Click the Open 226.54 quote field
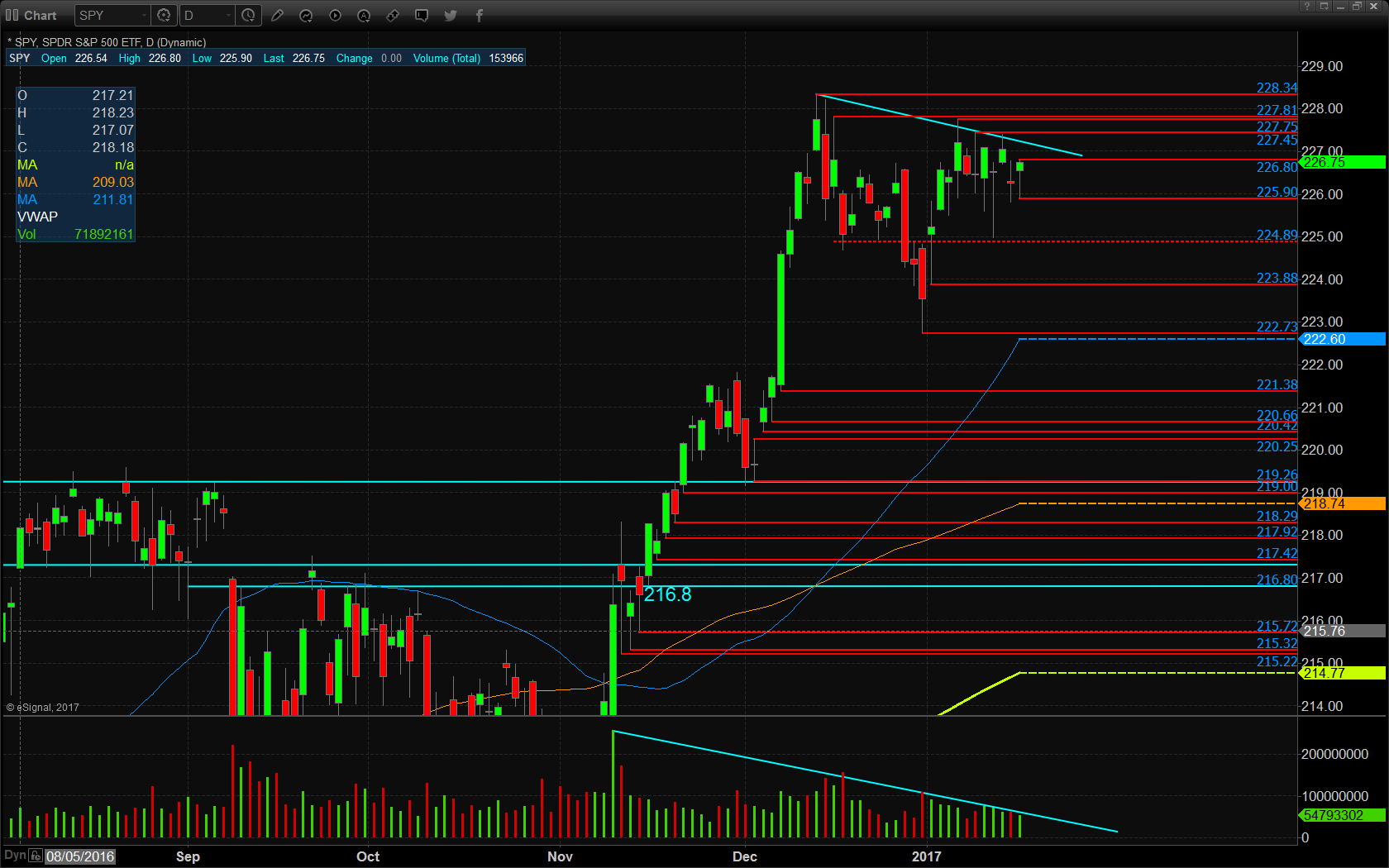The width and height of the screenshot is (1389, 868). [x=74, y=58]
